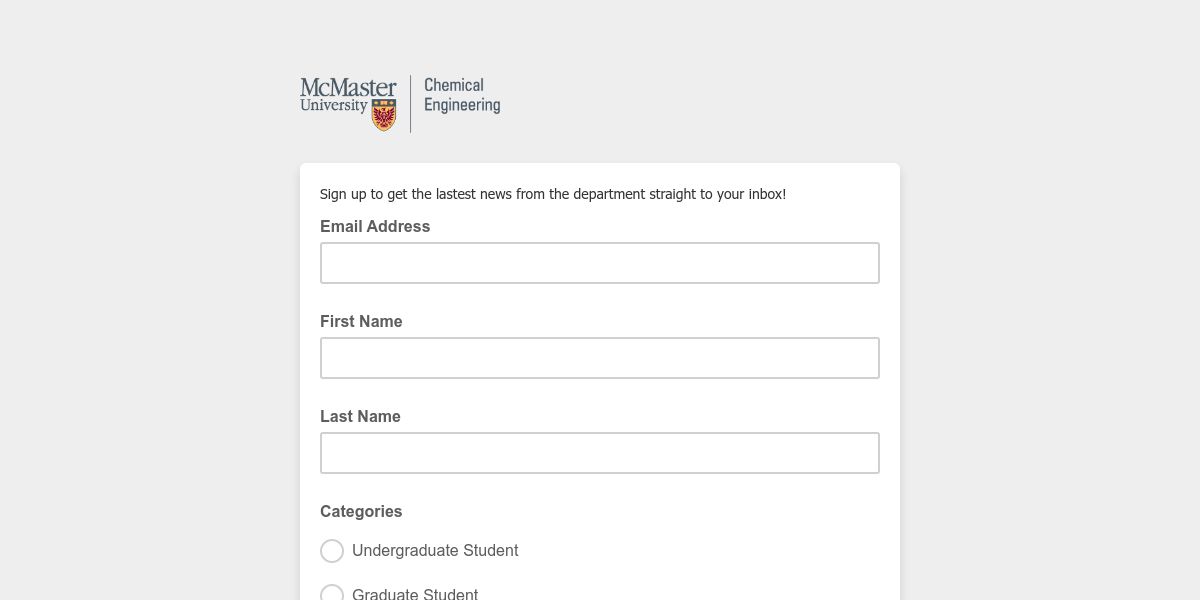Click the McMaster wordmark in the logo
Viewport: 1200px width, 600px height.
(x=348, y=87)
